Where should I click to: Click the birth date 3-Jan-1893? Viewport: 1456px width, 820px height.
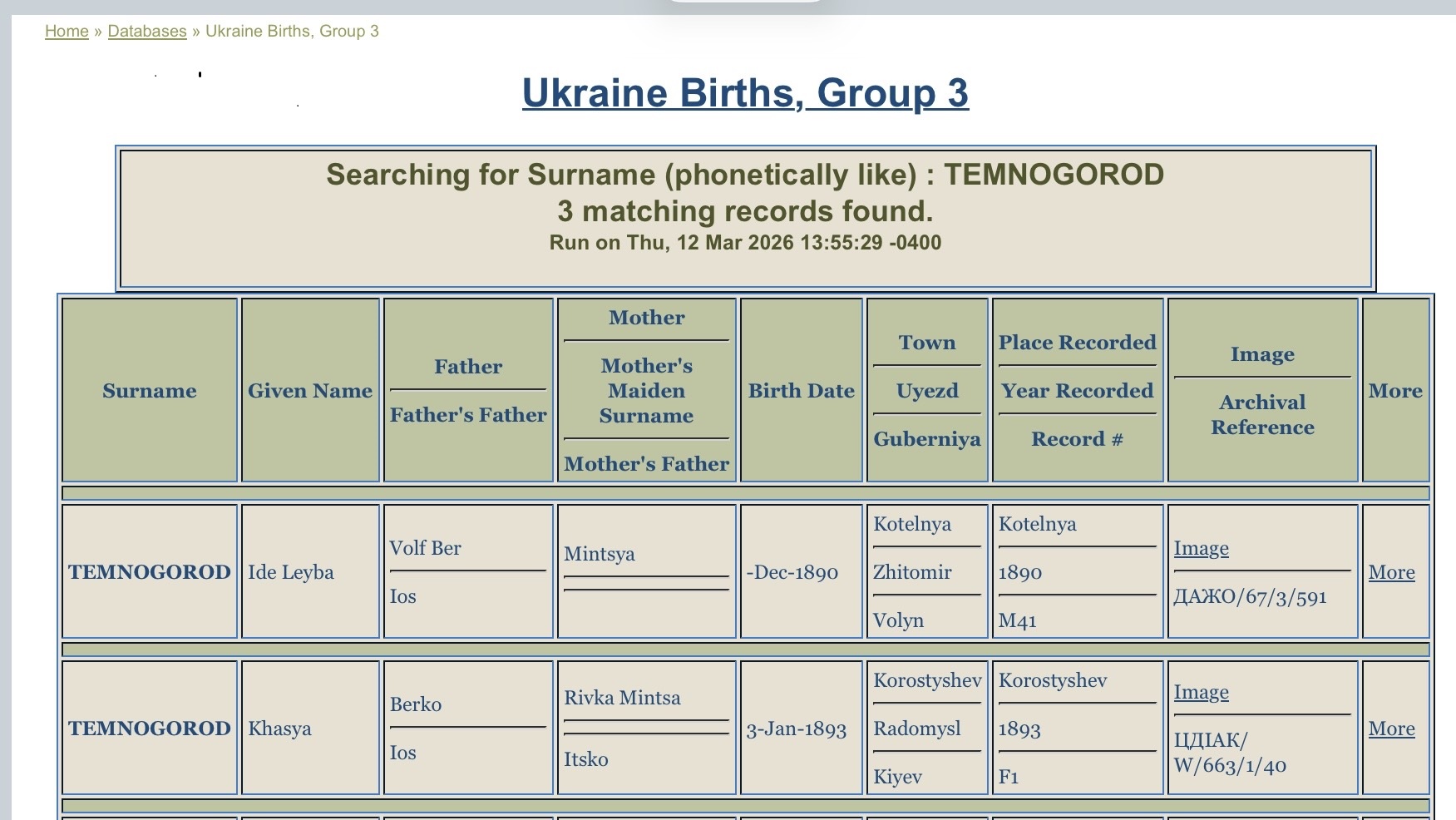[796, 729]
